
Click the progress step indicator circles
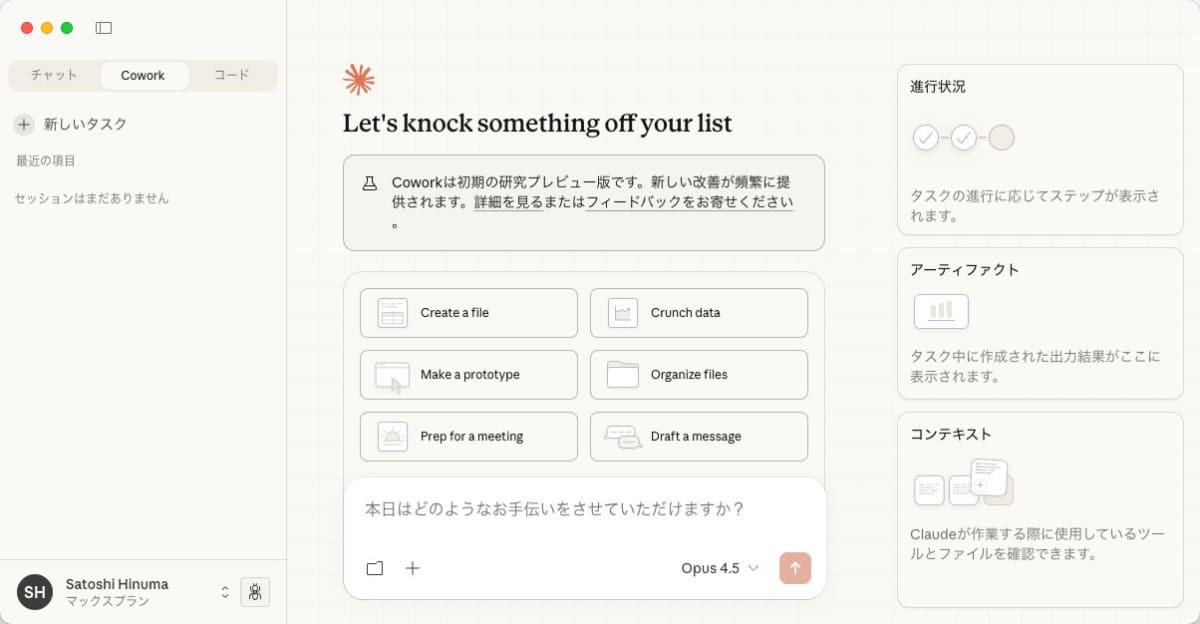[963, 138]
